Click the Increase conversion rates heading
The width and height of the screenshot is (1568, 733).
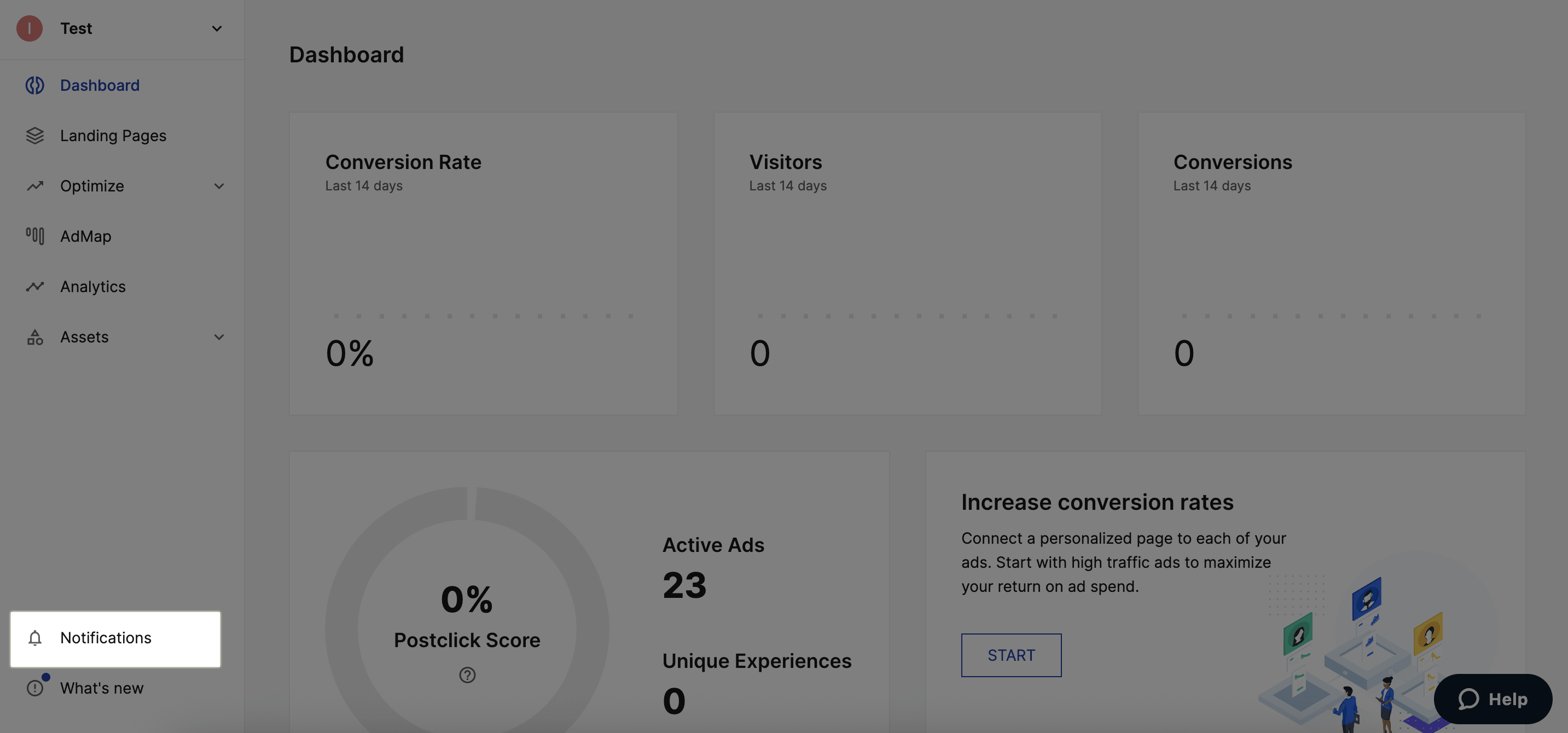[x=1097, y=502]
